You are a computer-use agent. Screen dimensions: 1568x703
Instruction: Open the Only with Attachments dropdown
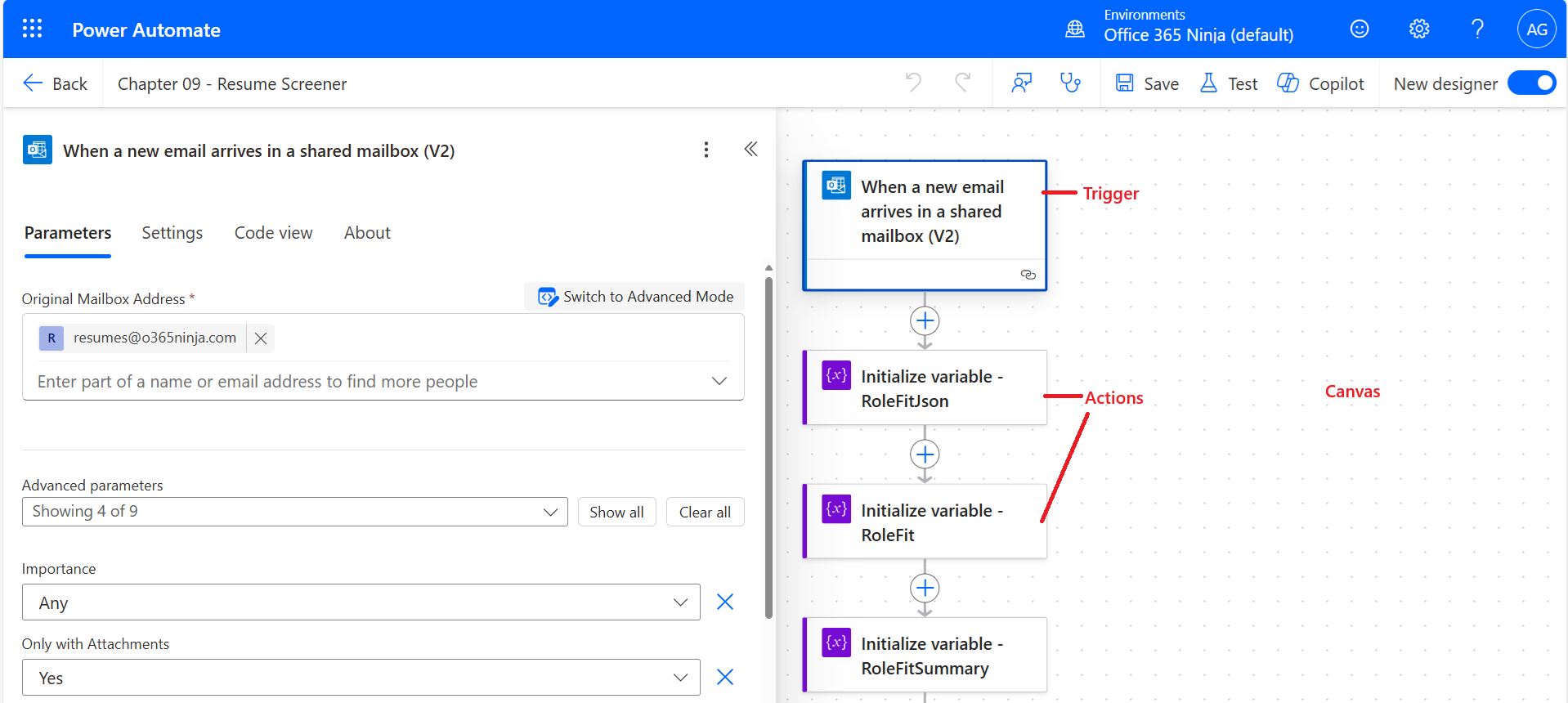[361, 678]
